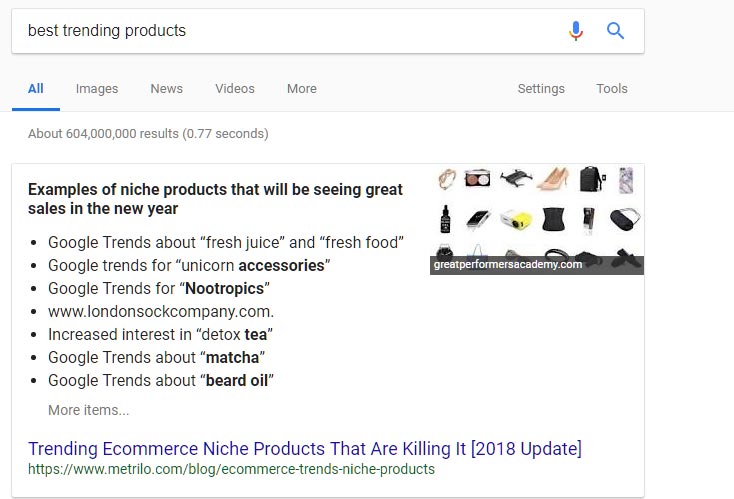Expand the More search categories menu

(301, 89)
